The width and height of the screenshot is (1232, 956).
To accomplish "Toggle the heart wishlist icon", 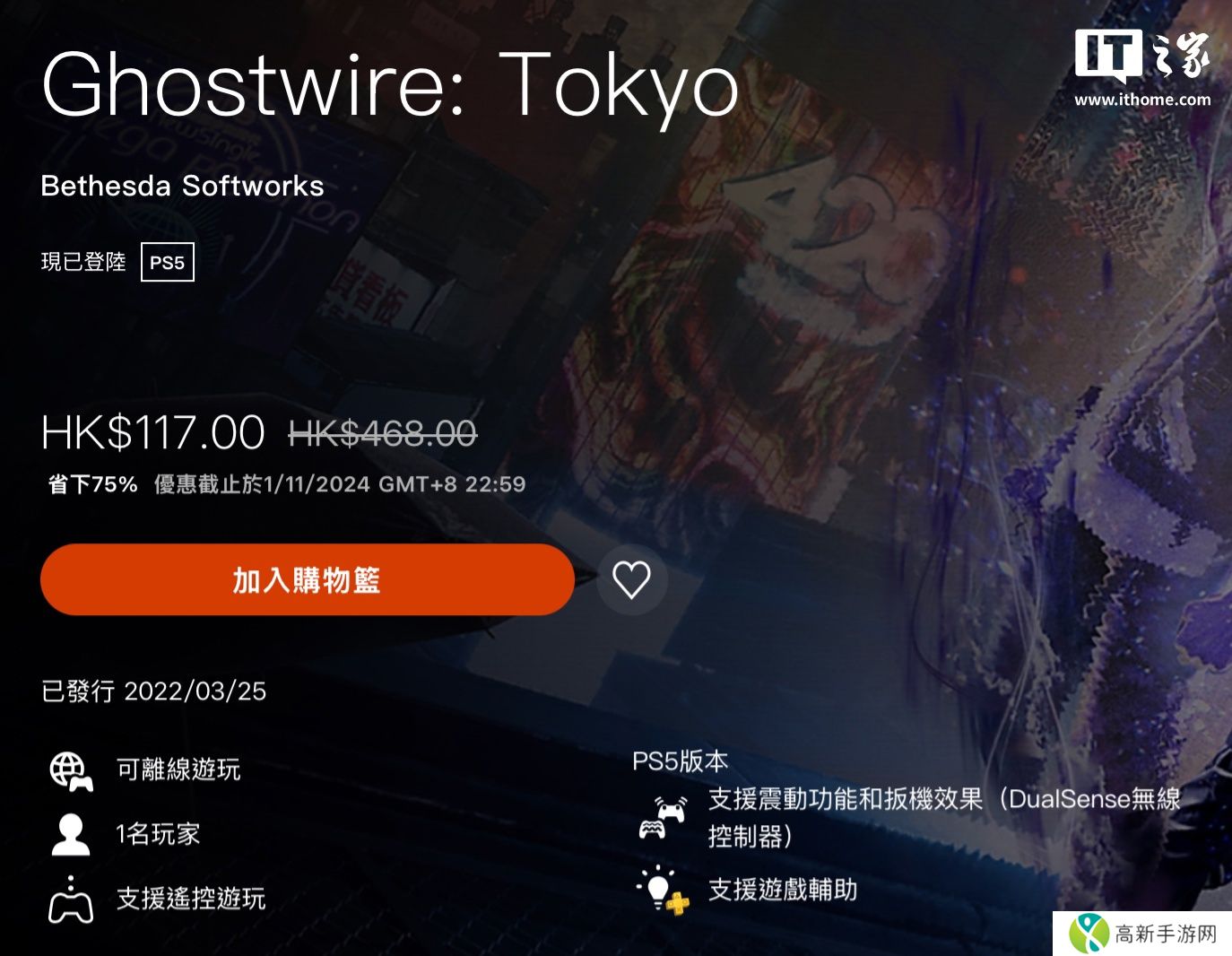I will pos(631,579).
